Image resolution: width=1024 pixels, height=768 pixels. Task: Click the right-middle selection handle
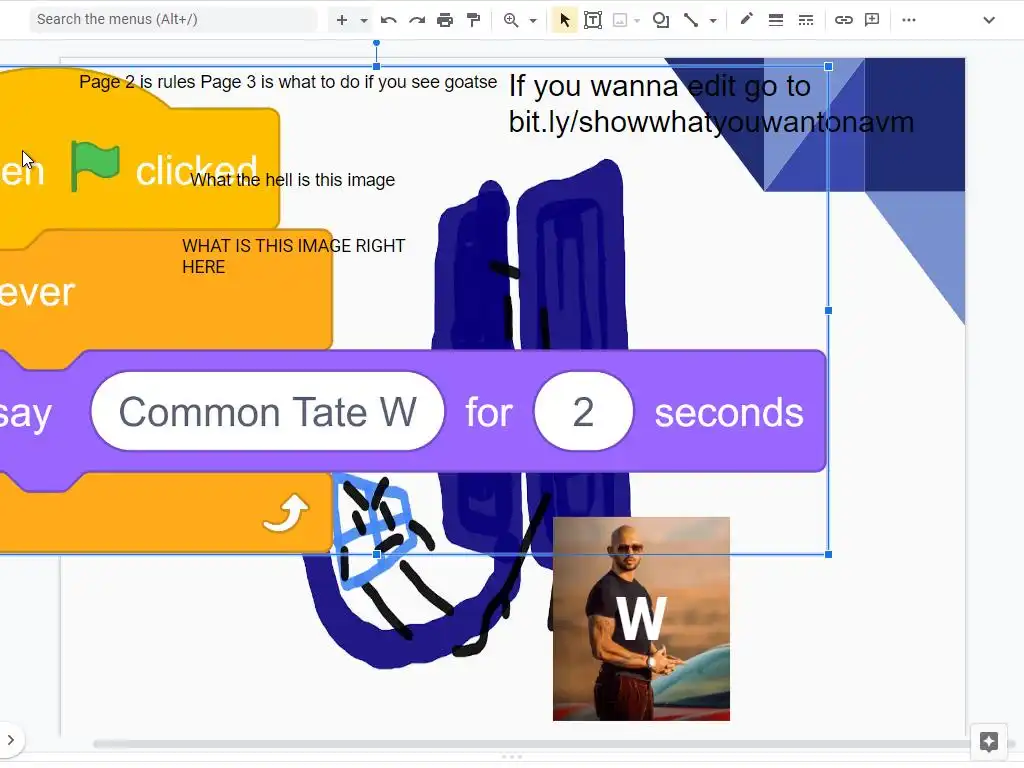click(x=829, y=311)
